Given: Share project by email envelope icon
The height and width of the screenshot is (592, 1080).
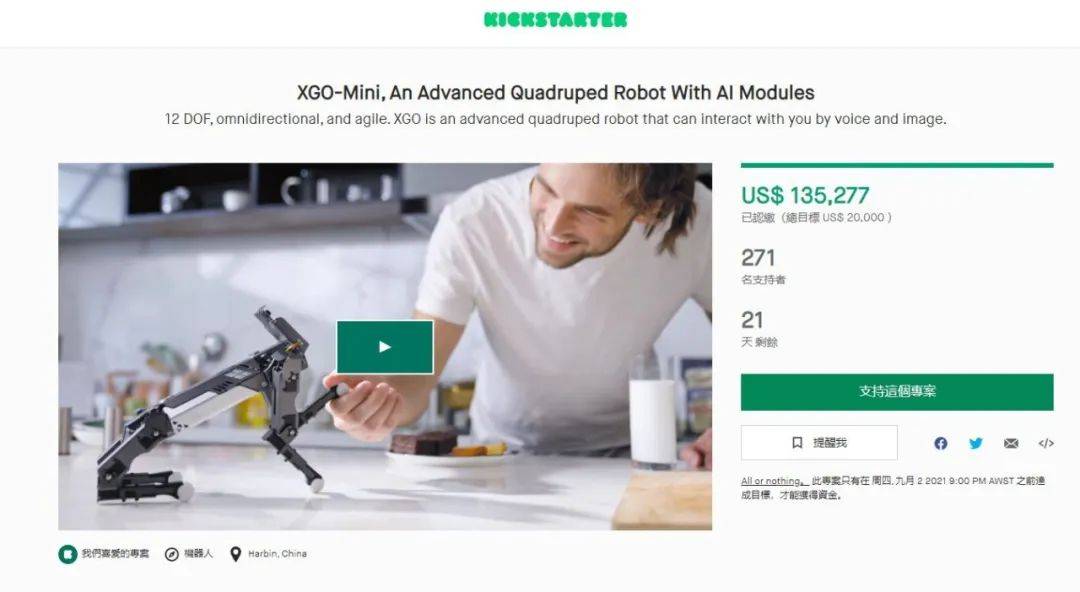Looking at the screenshot, I should click(x=1010, y=443).
